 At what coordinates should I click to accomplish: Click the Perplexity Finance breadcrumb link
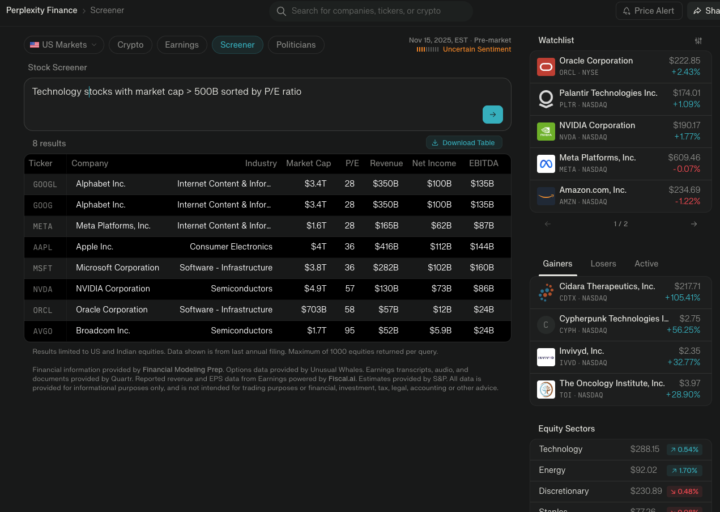click(42, 11)
